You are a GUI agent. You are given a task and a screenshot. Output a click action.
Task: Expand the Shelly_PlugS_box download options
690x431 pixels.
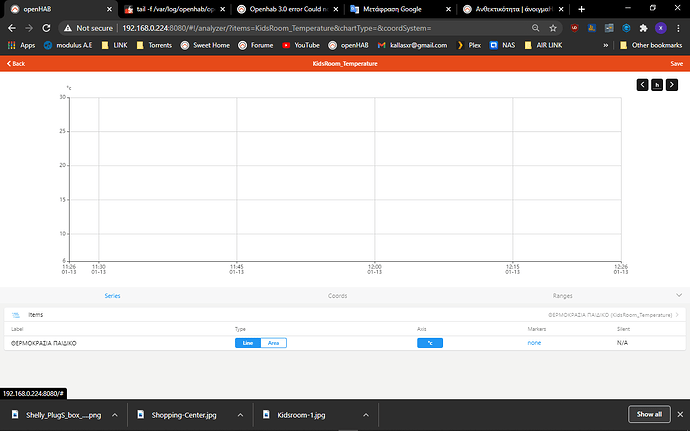click(115, 414)
